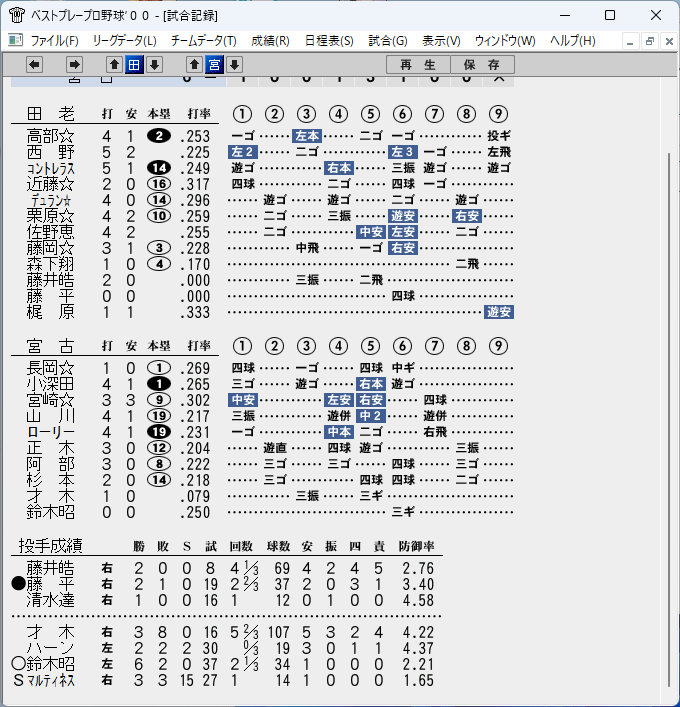The image size is (680, 707).
Task: Click the vertical scrollbar on right side
Action: click(669, 419)
